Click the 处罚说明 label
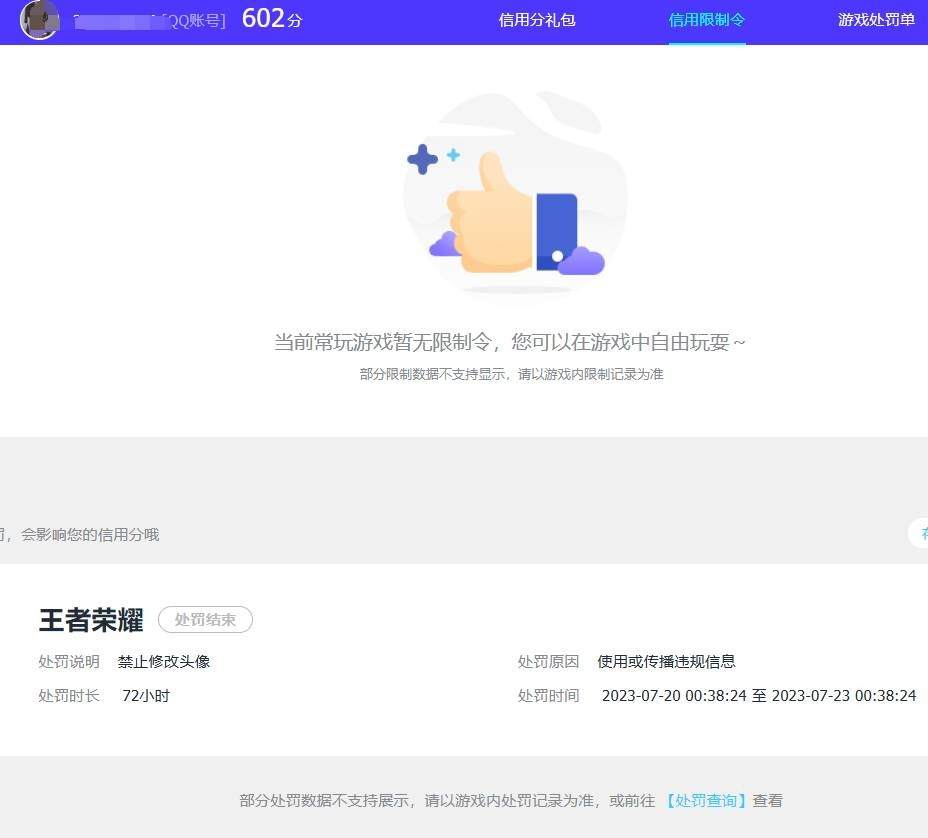Screen dimensions: 928x838 [69, 662]
